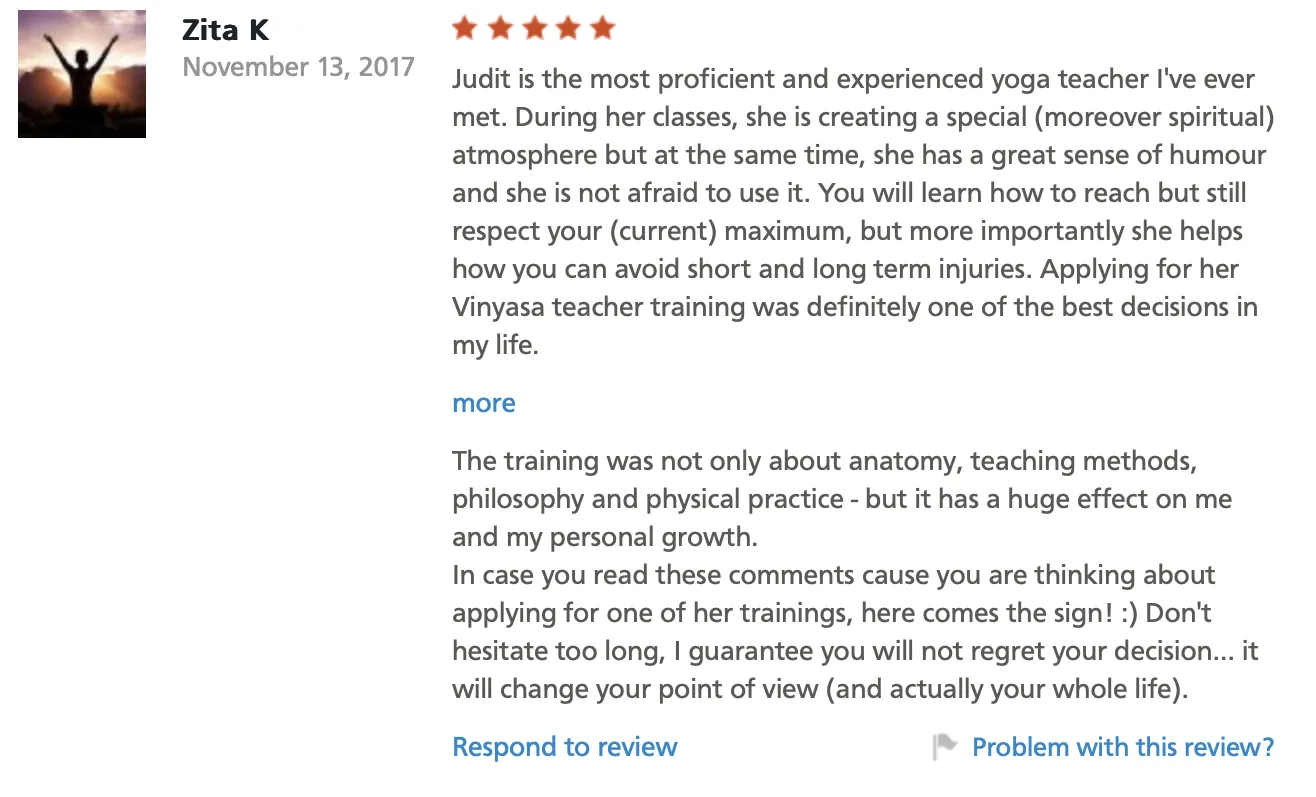Screen dimensions: 1316x797
Task: Select the third star in the rating
Action: [533, 28]
